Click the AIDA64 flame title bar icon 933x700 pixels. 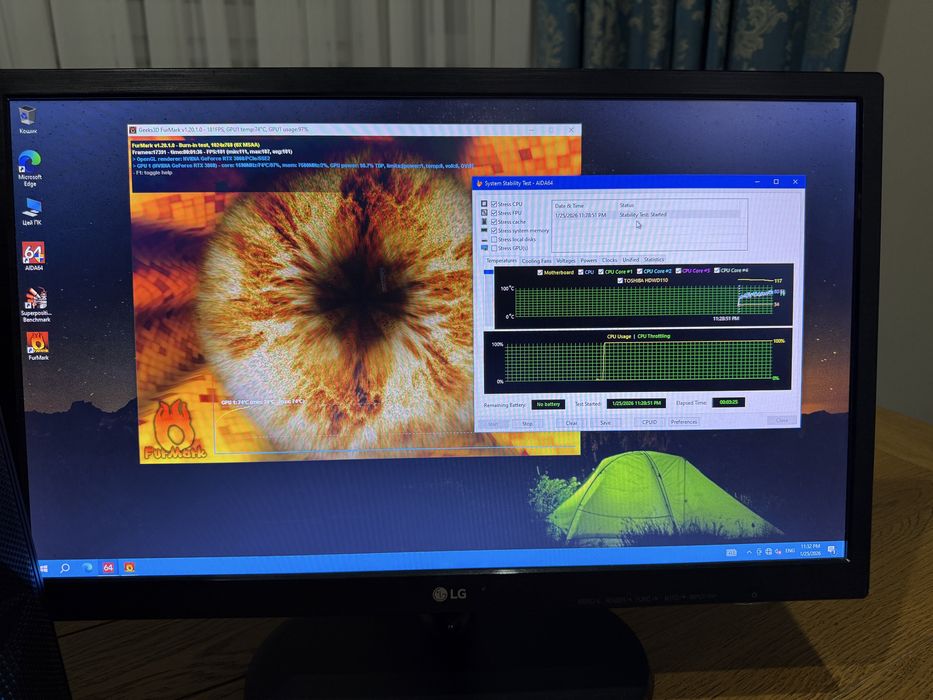tap(479, 183)
